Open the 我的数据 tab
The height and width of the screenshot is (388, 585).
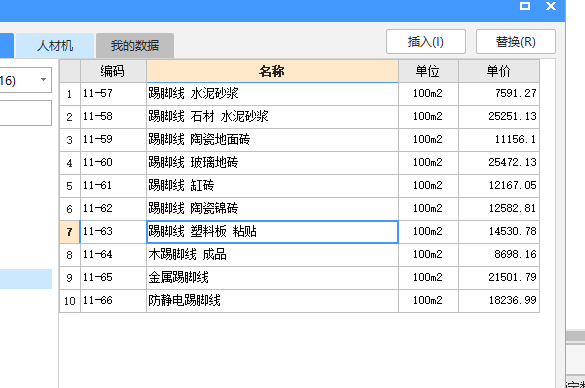[135, 46]
